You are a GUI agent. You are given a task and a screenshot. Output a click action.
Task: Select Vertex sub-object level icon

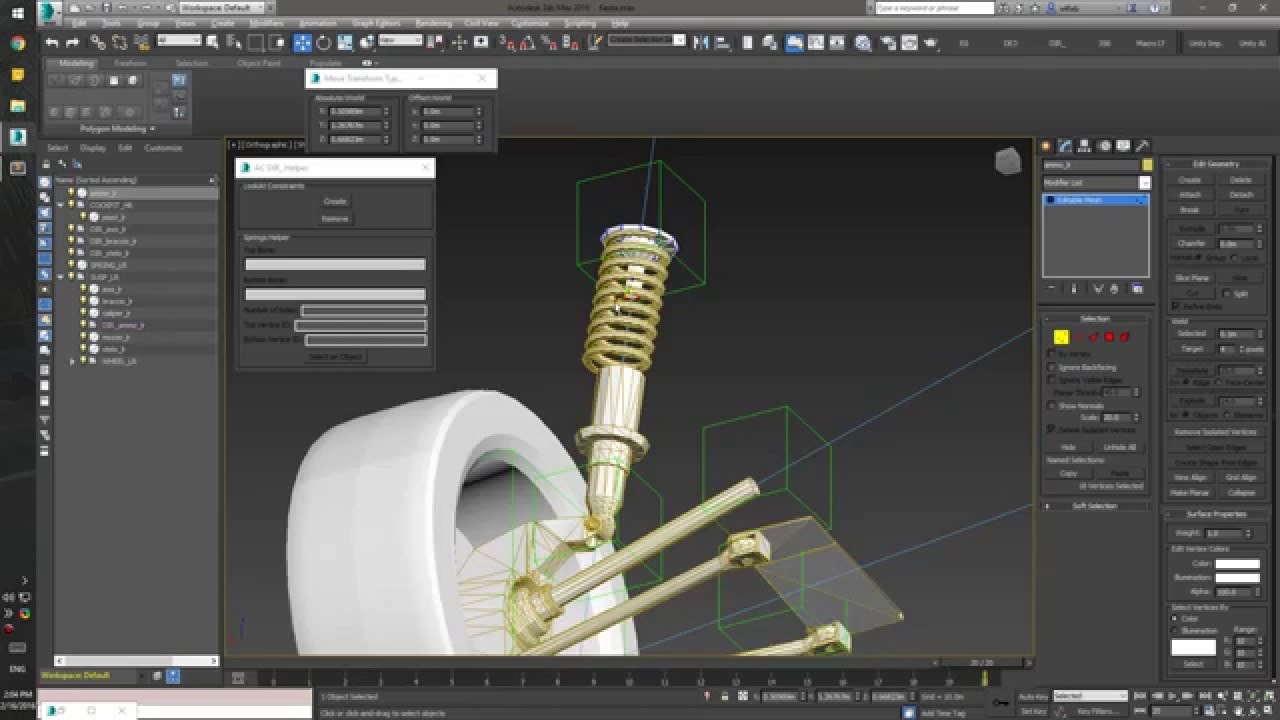(x=1061, y=337)
